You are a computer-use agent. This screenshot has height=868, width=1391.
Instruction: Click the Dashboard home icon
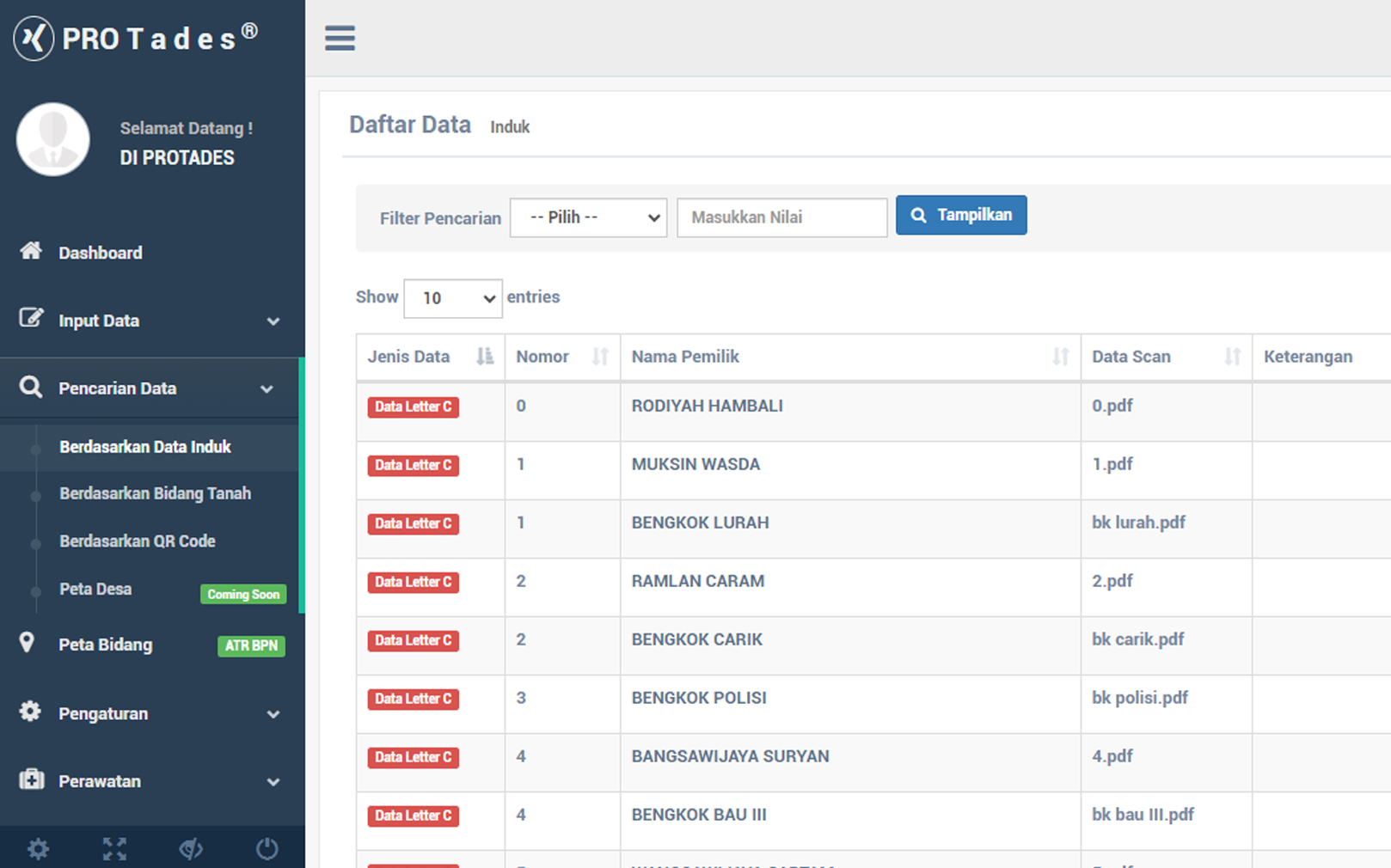pos(31,251)
